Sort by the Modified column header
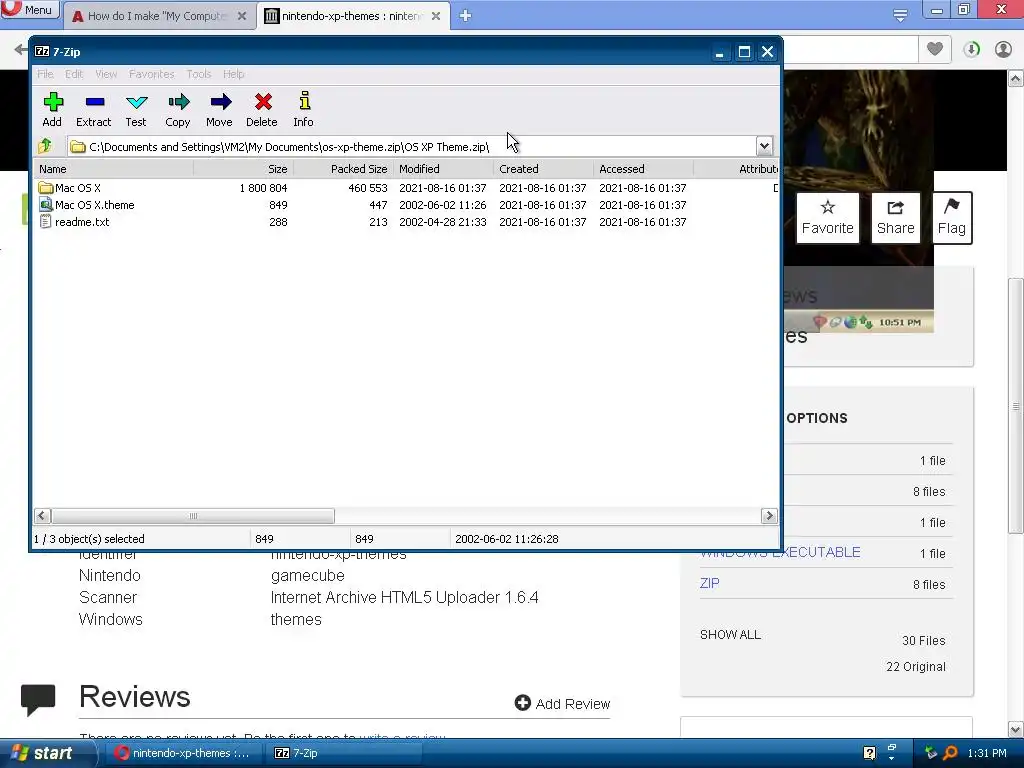1024x768 pixels. click(x=443, y=168)
